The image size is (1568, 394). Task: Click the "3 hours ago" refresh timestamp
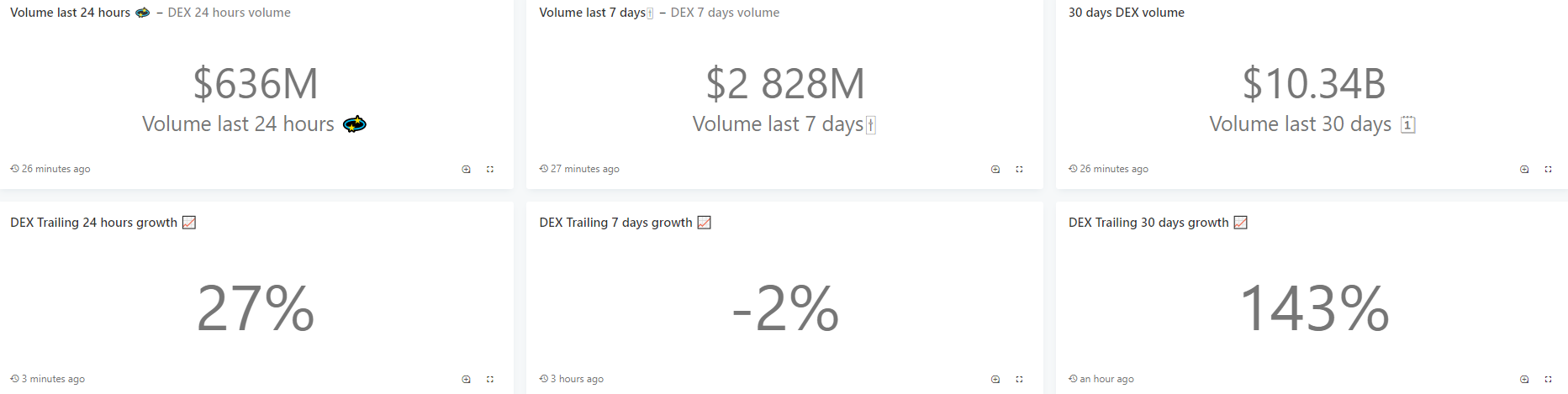[577, 379]
